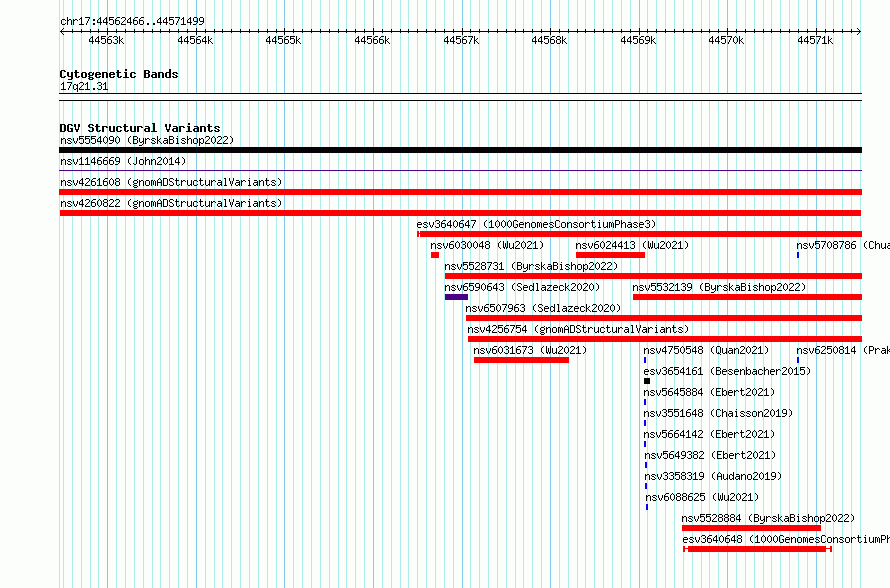Click the nsv5708786 variant label
The width and height of the screenshot is (890, 588).
[843, 245]
